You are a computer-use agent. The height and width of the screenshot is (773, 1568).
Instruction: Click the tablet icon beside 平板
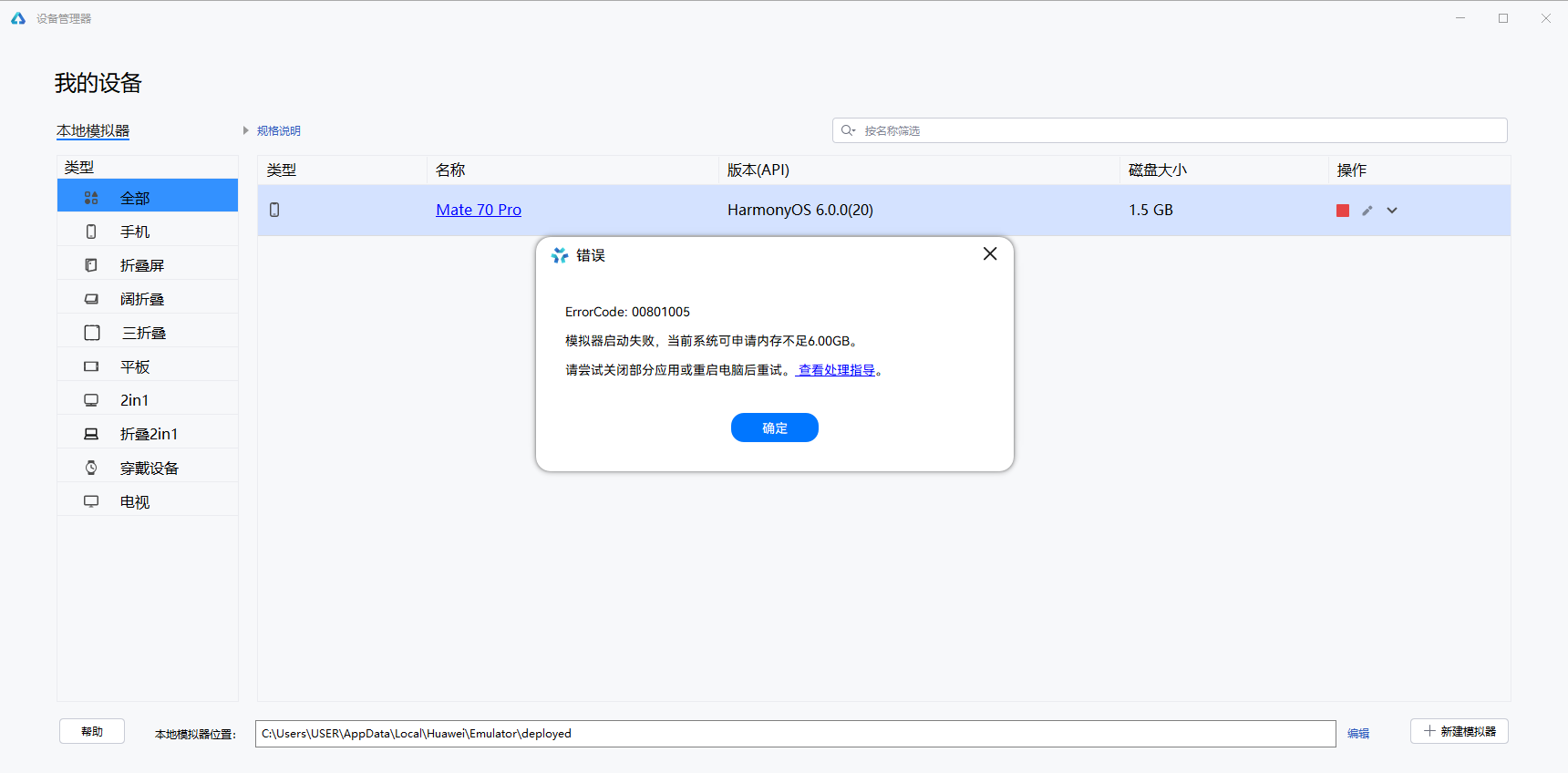91,366
